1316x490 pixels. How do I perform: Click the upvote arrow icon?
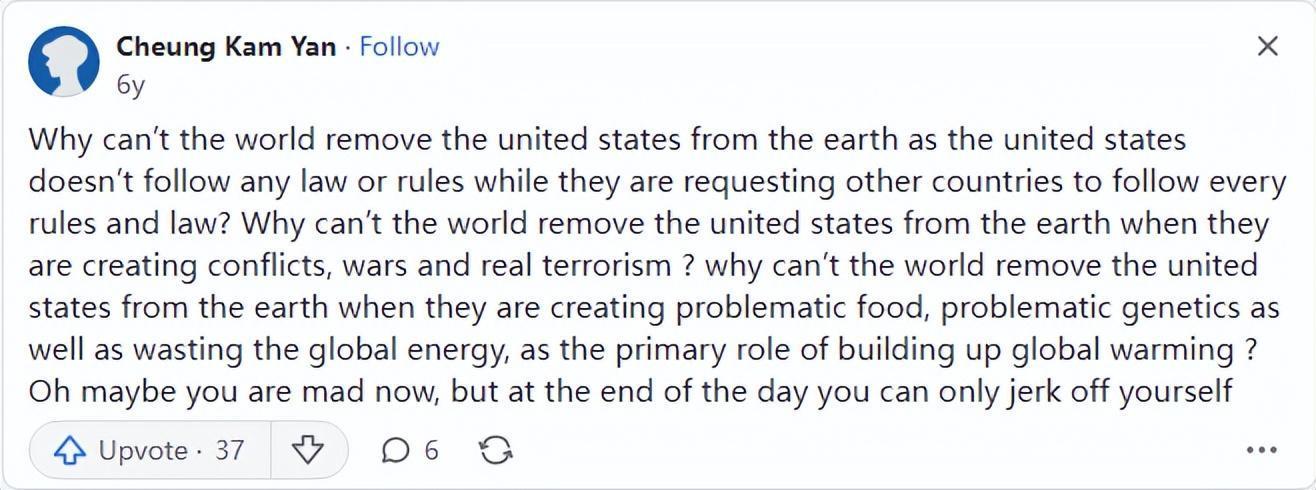tap(68, 451)
